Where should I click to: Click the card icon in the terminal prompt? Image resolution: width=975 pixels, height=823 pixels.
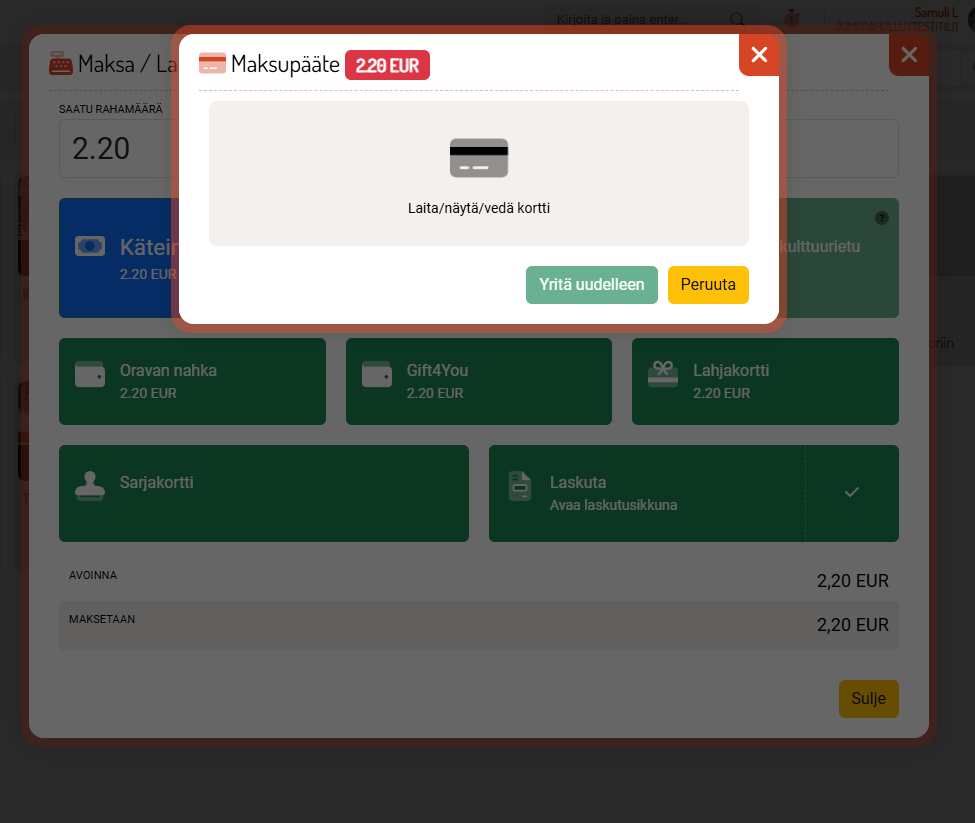[479, 158]
